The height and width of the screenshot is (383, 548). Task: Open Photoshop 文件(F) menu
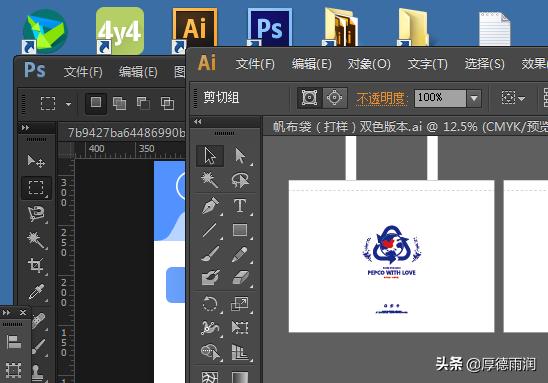coord(83,72)
